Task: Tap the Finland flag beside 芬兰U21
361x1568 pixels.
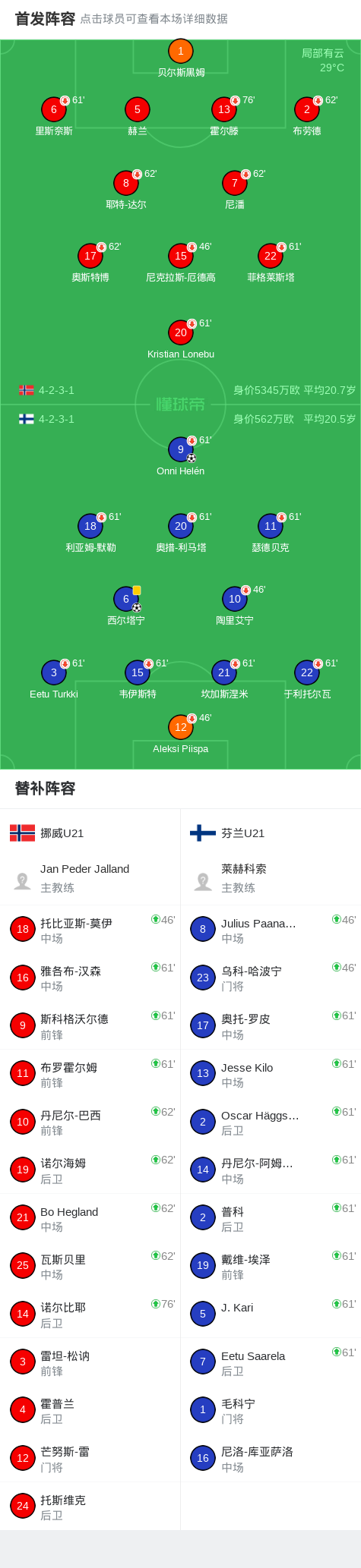Action: pyautogui.click(x=203, y=833)
